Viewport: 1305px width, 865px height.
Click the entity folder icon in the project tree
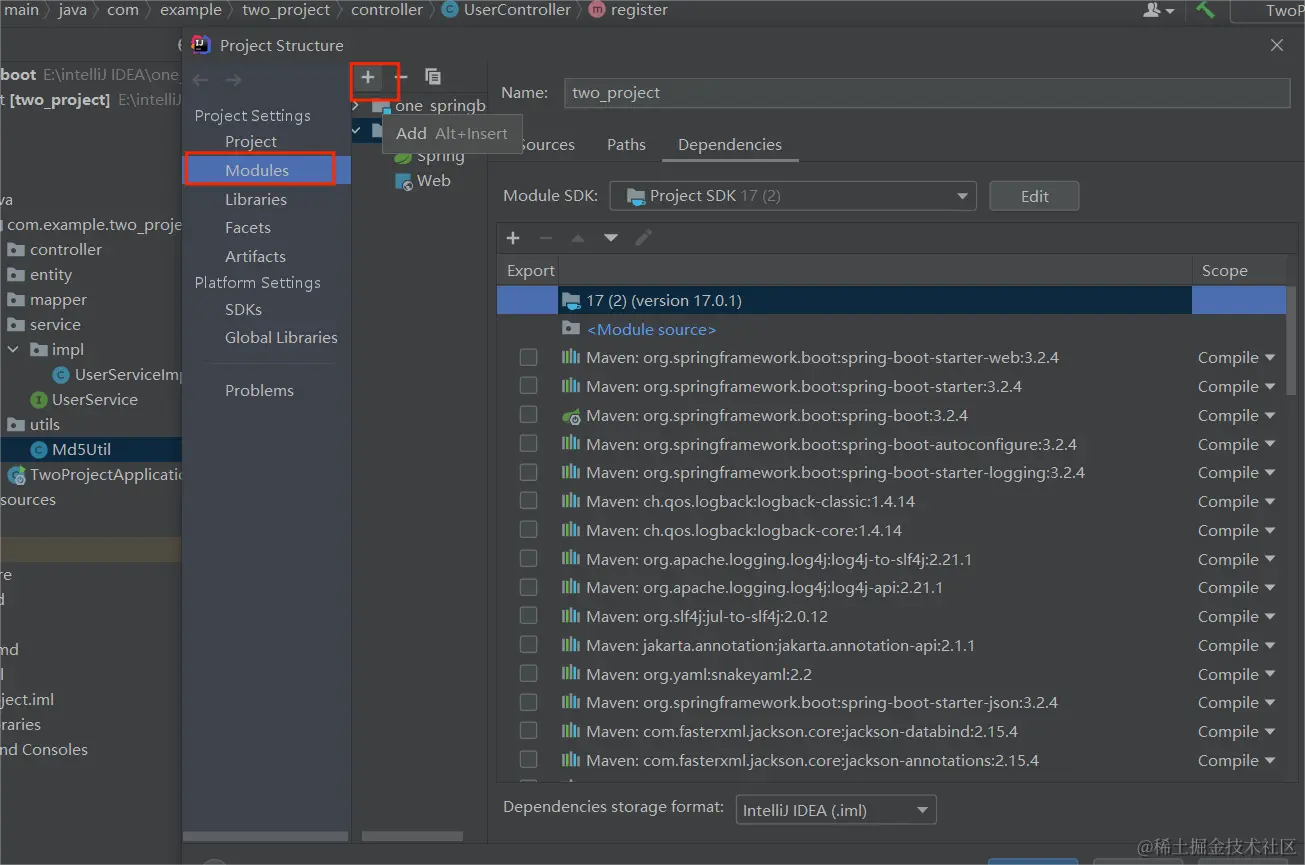pos(16,275)
